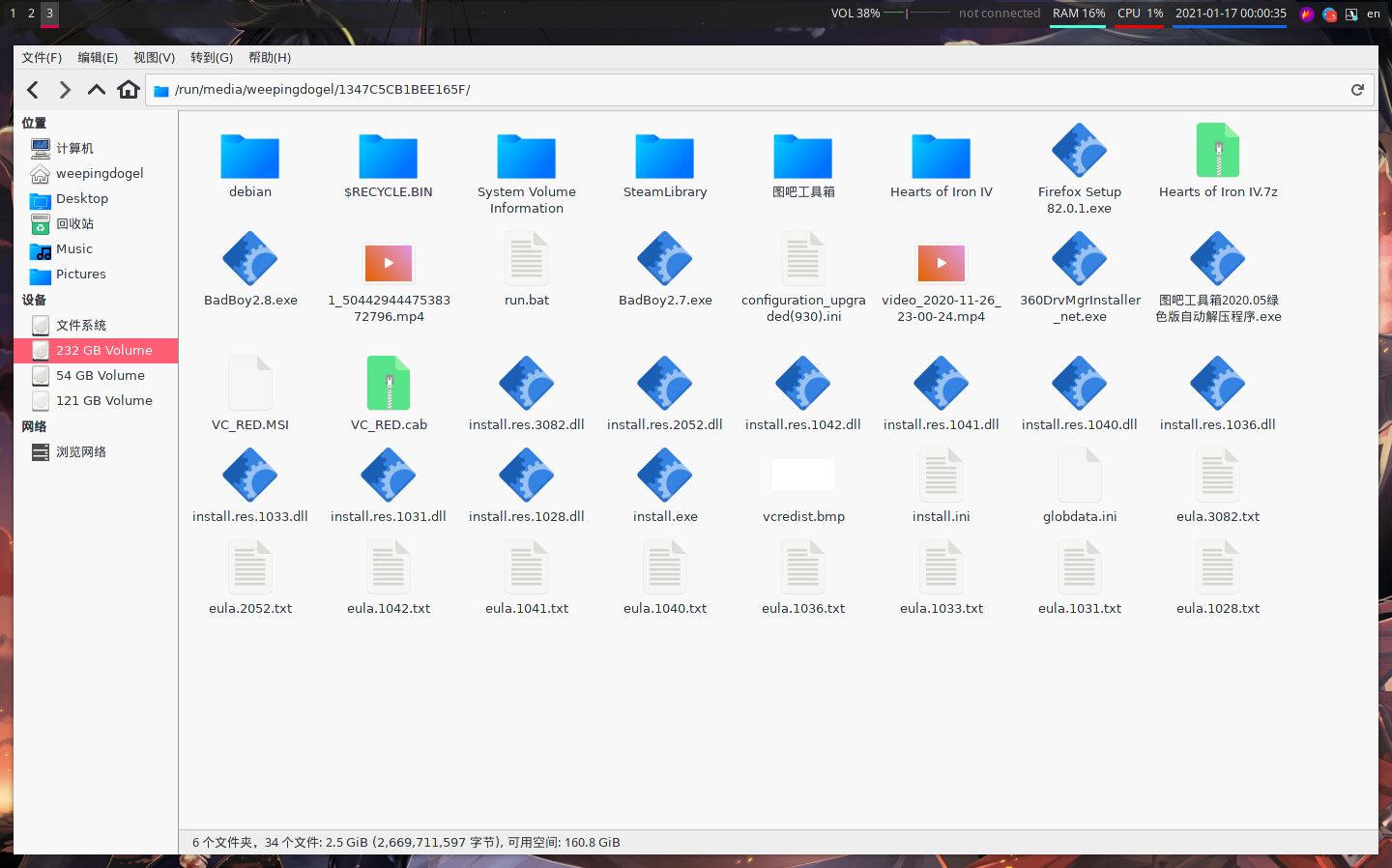Click the home folder icon
1392x868 pixels.
129,90
